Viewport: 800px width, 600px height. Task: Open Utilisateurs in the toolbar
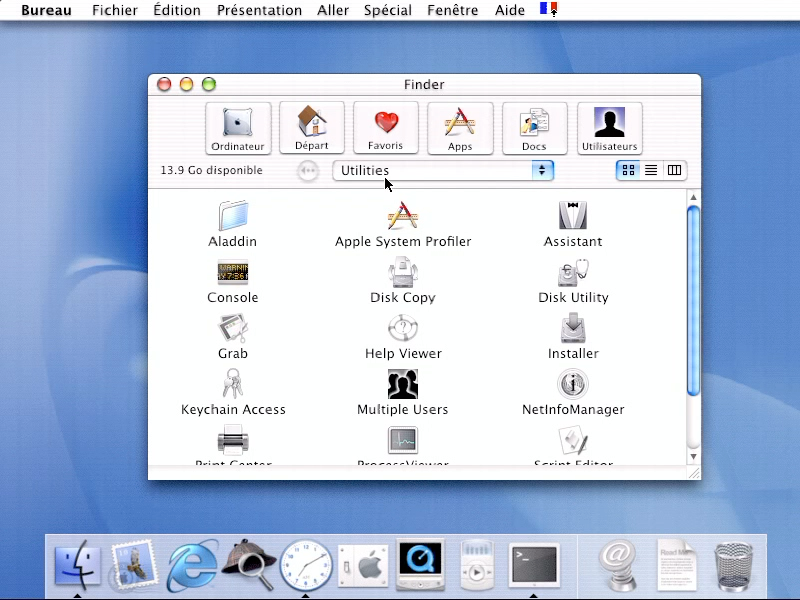[x=610, y=129]
